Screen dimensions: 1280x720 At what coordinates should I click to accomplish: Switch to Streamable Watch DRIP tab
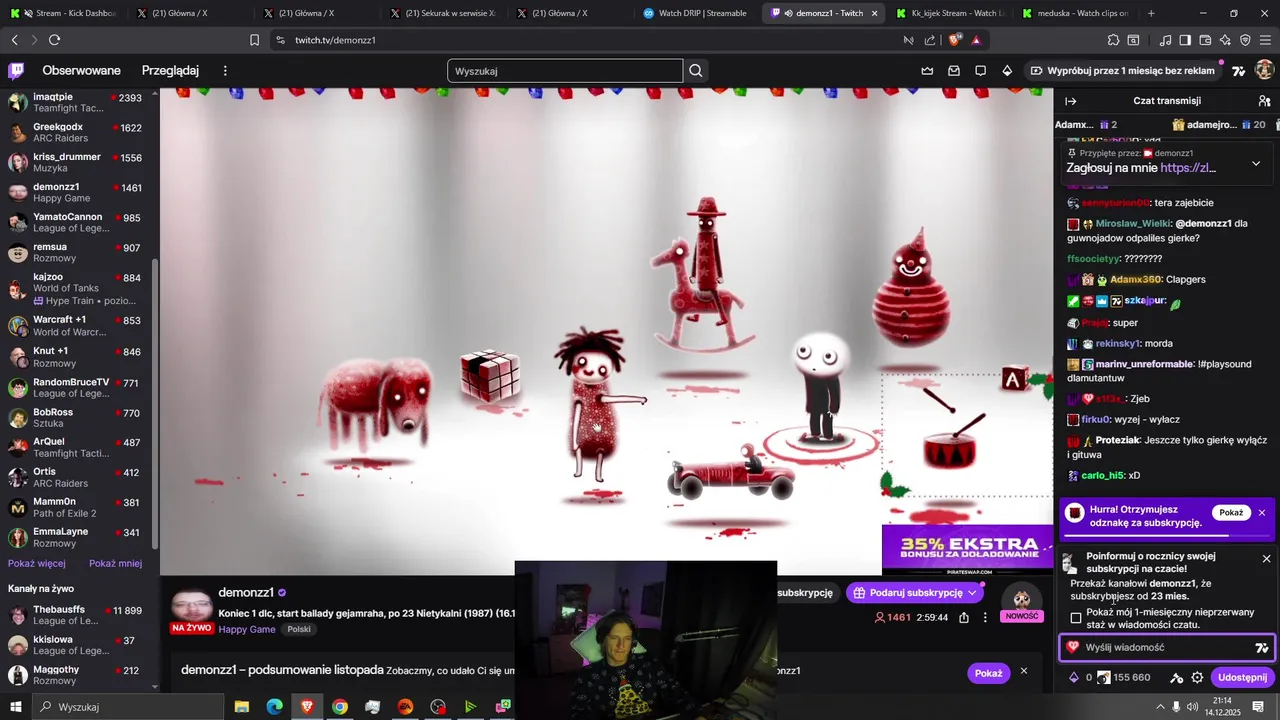tap(695, 13)
